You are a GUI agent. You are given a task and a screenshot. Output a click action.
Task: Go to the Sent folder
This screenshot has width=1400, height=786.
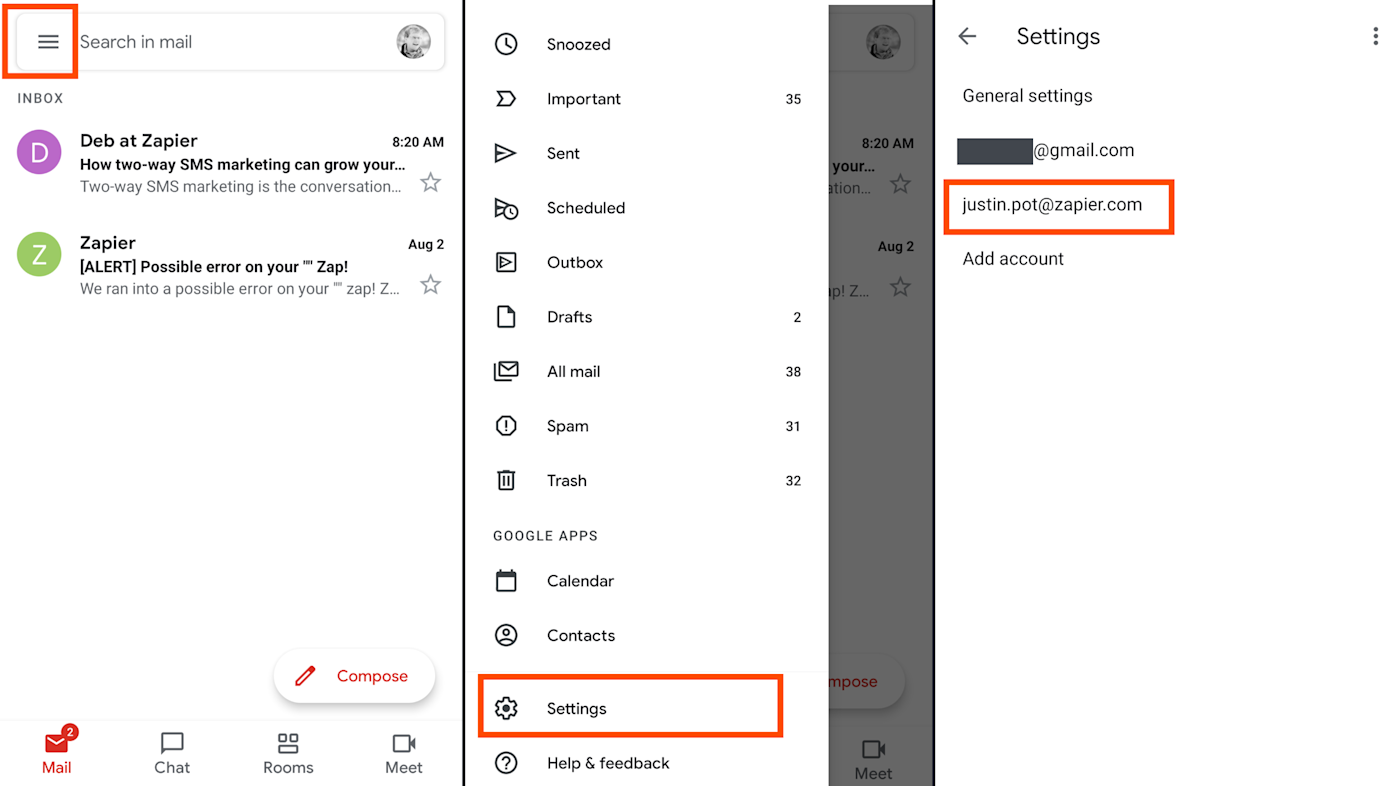[x=647, y=153]
